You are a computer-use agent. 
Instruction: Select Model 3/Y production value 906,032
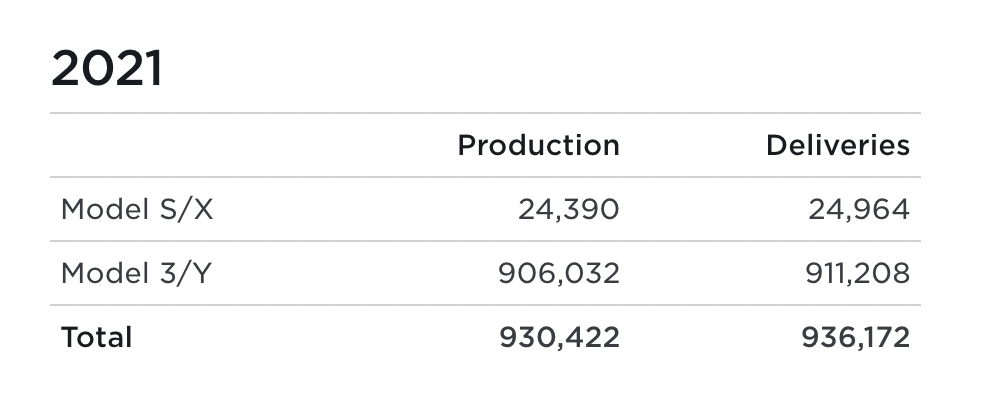click(558, 273)
